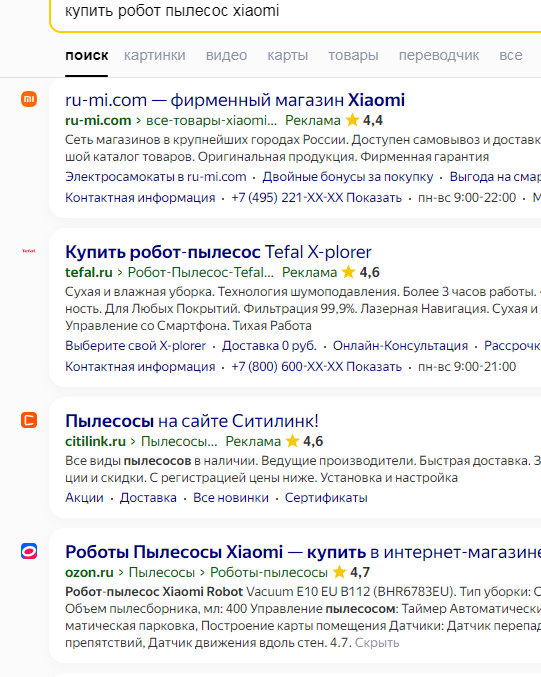Click the Ozon blue favicon
The height and width of the screenshot is (677, 541).
[x=29, y=551]
